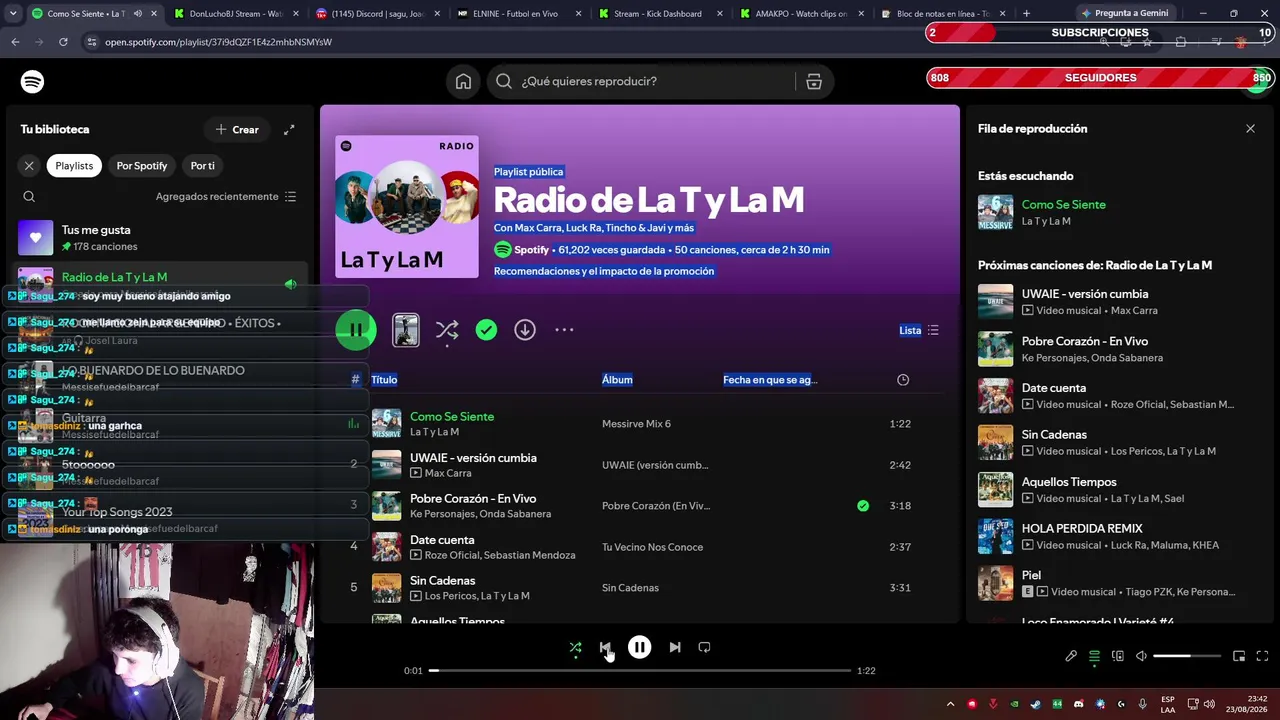This screenshot has height=720, width=1280.
Task: Open Connect to a device icon
Action: [x=1118, y=657]
